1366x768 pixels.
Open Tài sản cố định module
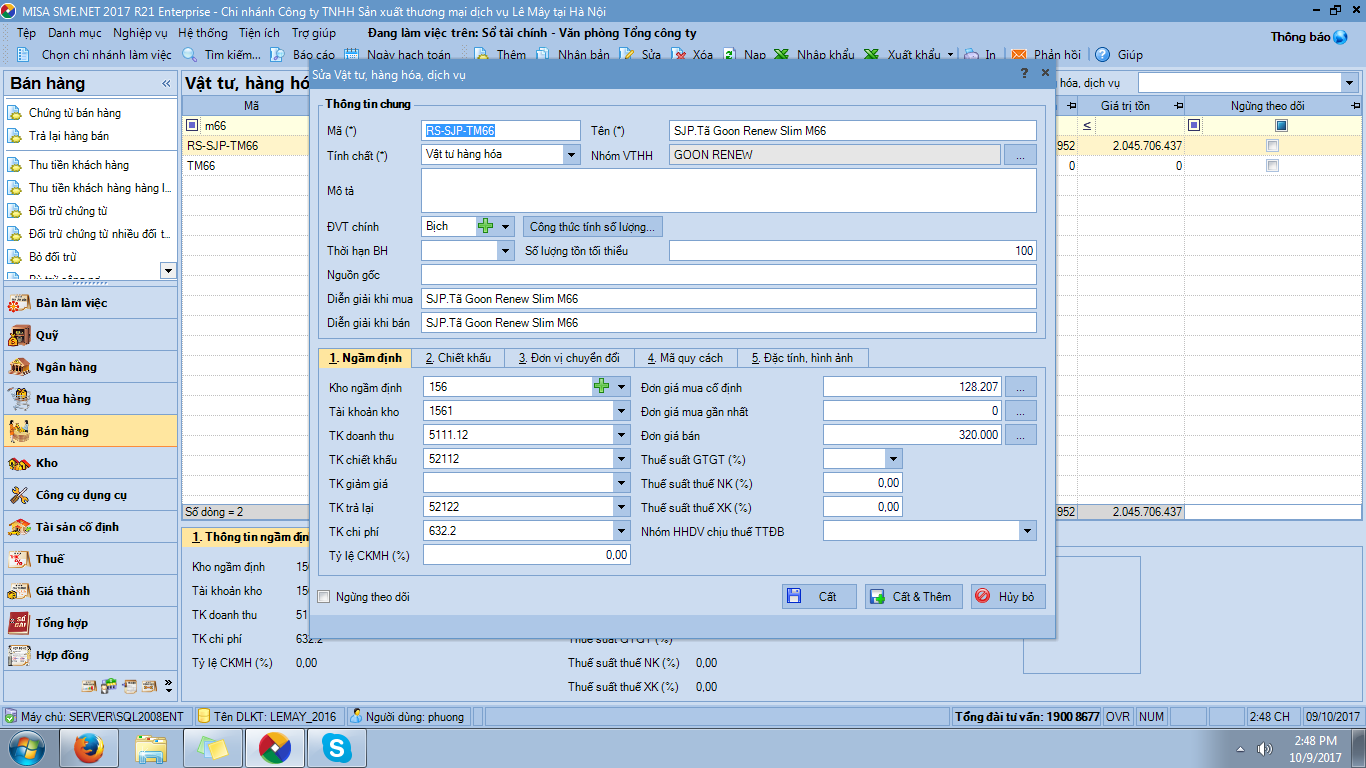pyautogui.click(x=89, y=527)
